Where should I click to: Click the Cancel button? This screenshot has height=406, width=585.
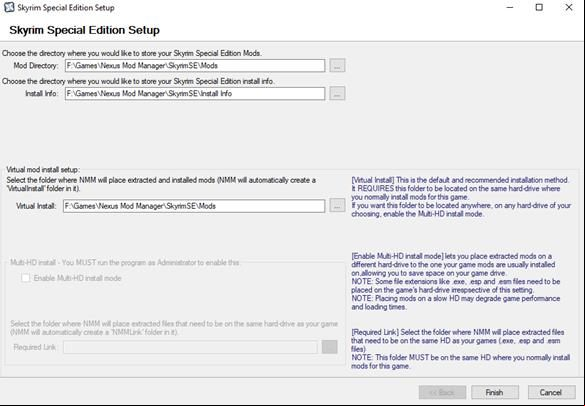[x=551, y=393]
